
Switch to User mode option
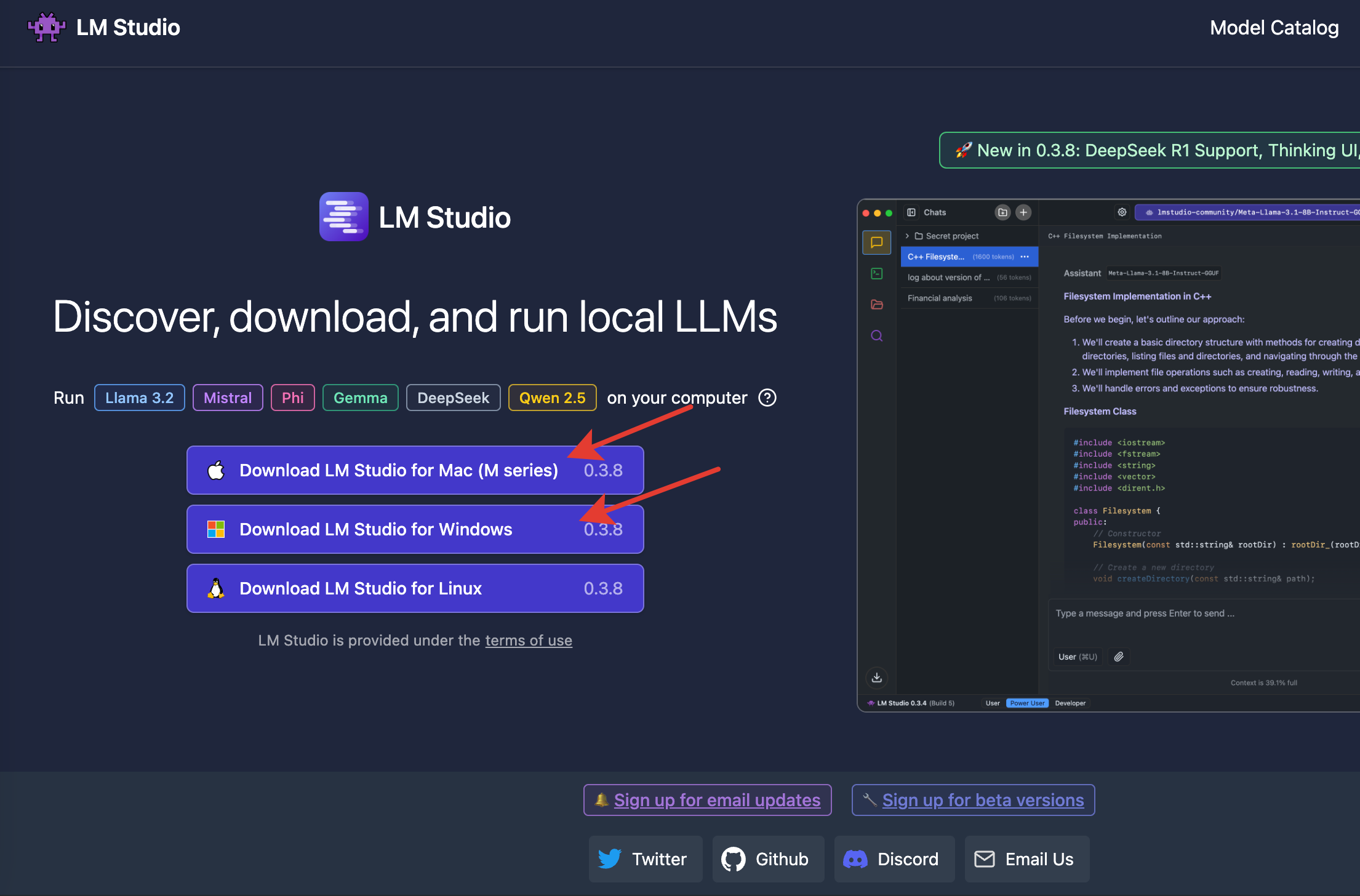click(x=992, y=703)
